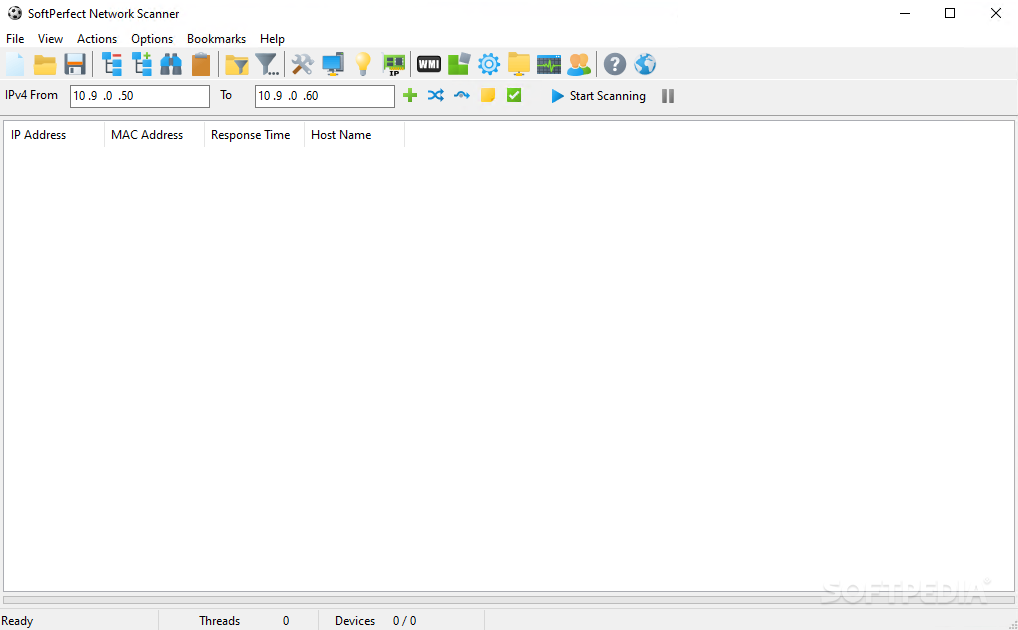Viewport: 1018px width, 630px height.
Task: Open the View menu
Action: (50, 39)
